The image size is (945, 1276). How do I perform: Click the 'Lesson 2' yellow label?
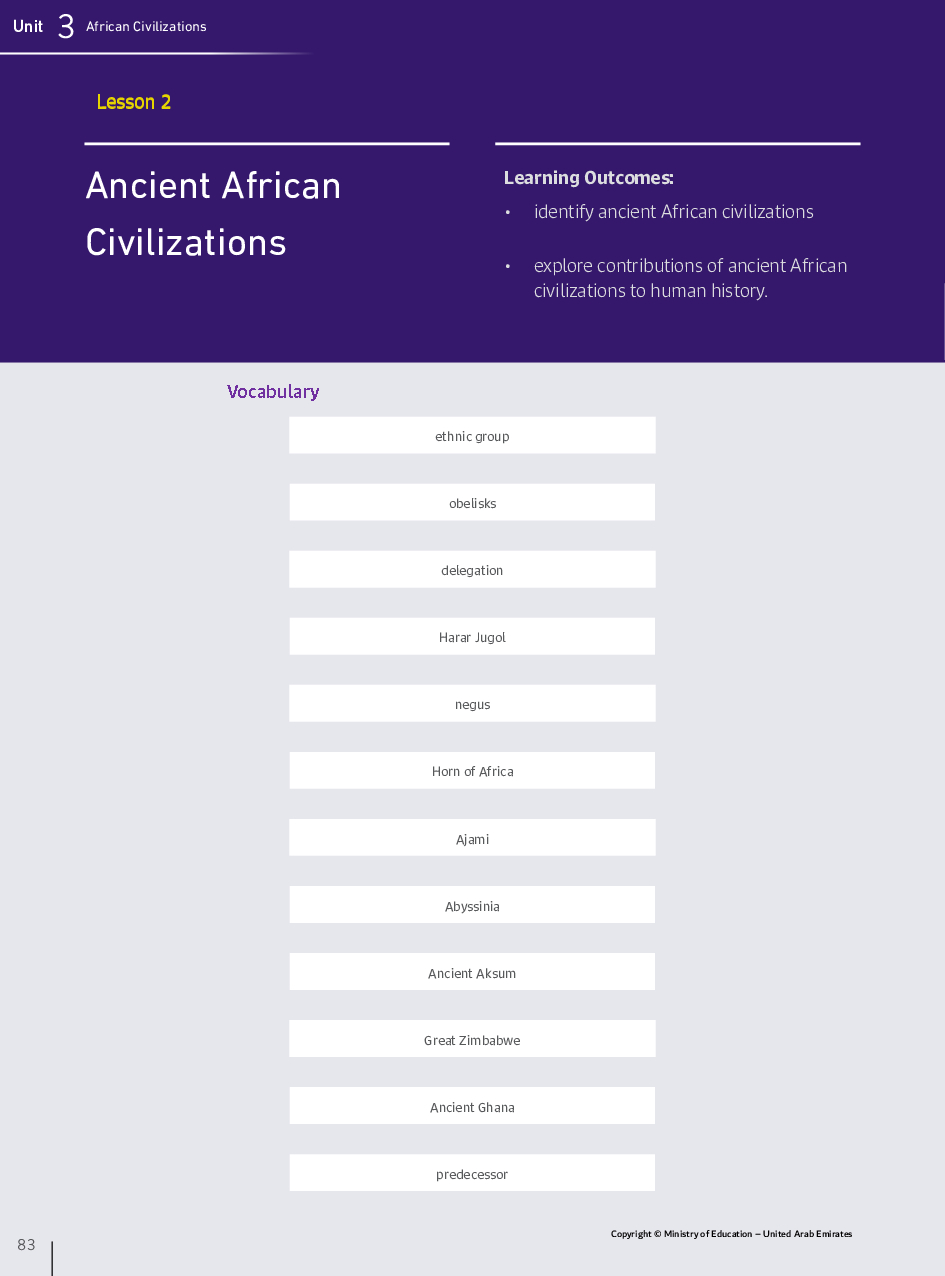134,102
